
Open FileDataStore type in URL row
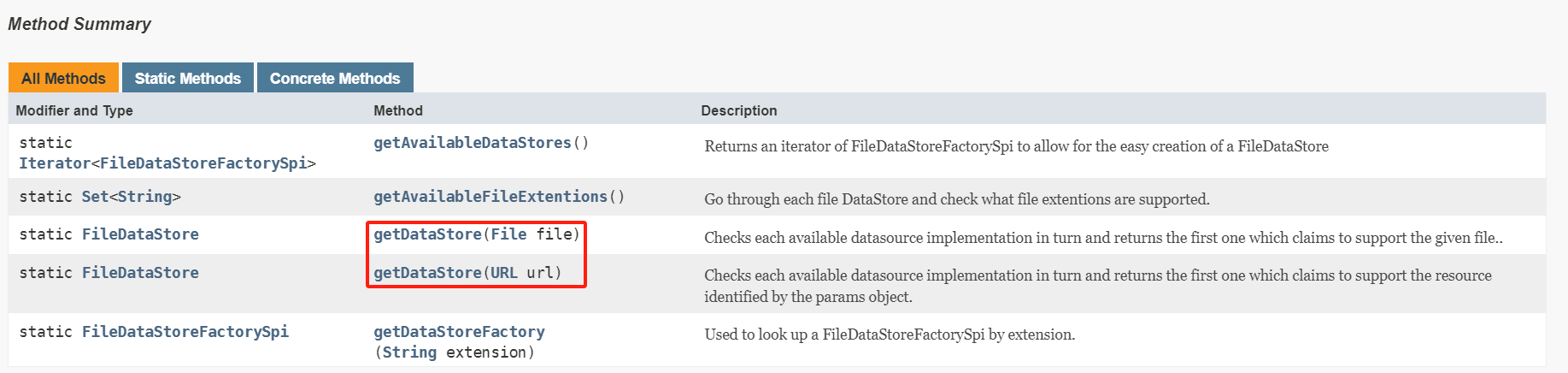point(140,273)
